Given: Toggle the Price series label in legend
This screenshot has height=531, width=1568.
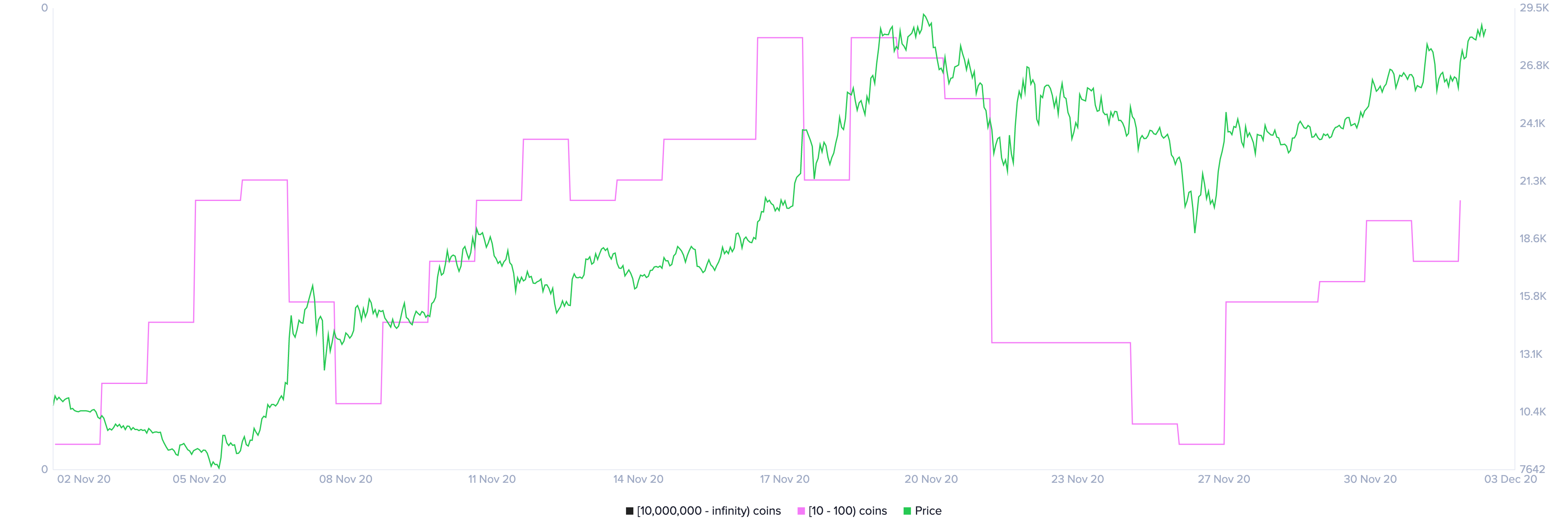Looking at the screenshot, I should pyautogui.click(x=928, y=511).
